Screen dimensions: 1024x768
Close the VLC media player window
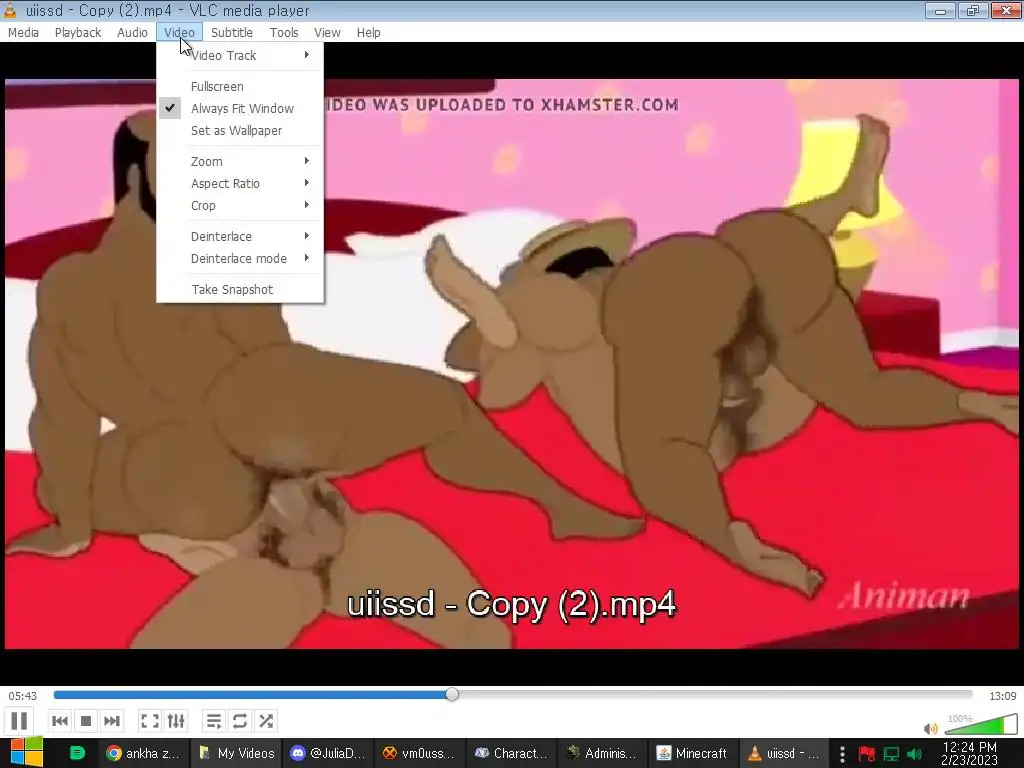pos(1006,10)
